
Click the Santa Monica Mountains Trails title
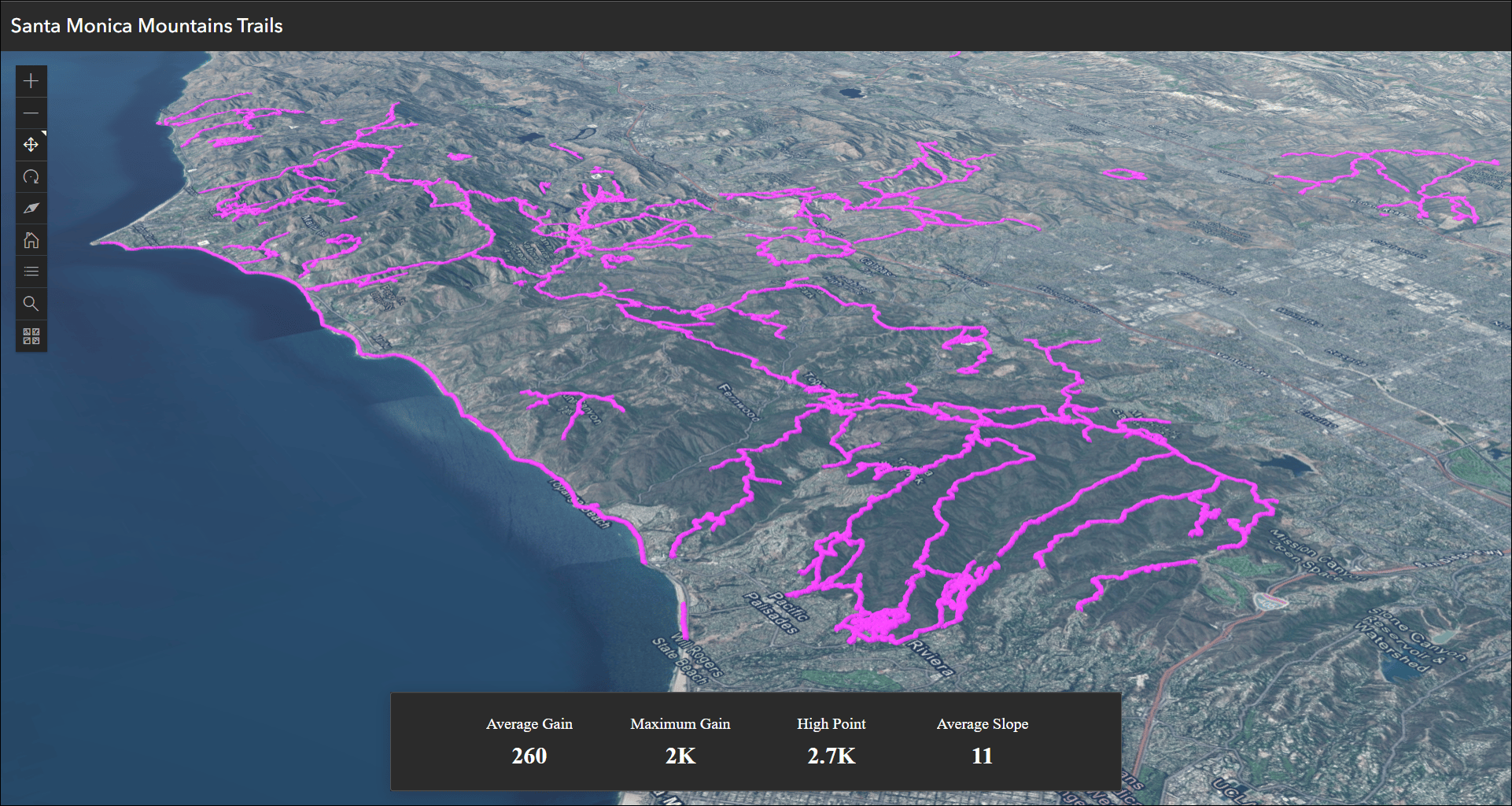click(x=146, y=26)
